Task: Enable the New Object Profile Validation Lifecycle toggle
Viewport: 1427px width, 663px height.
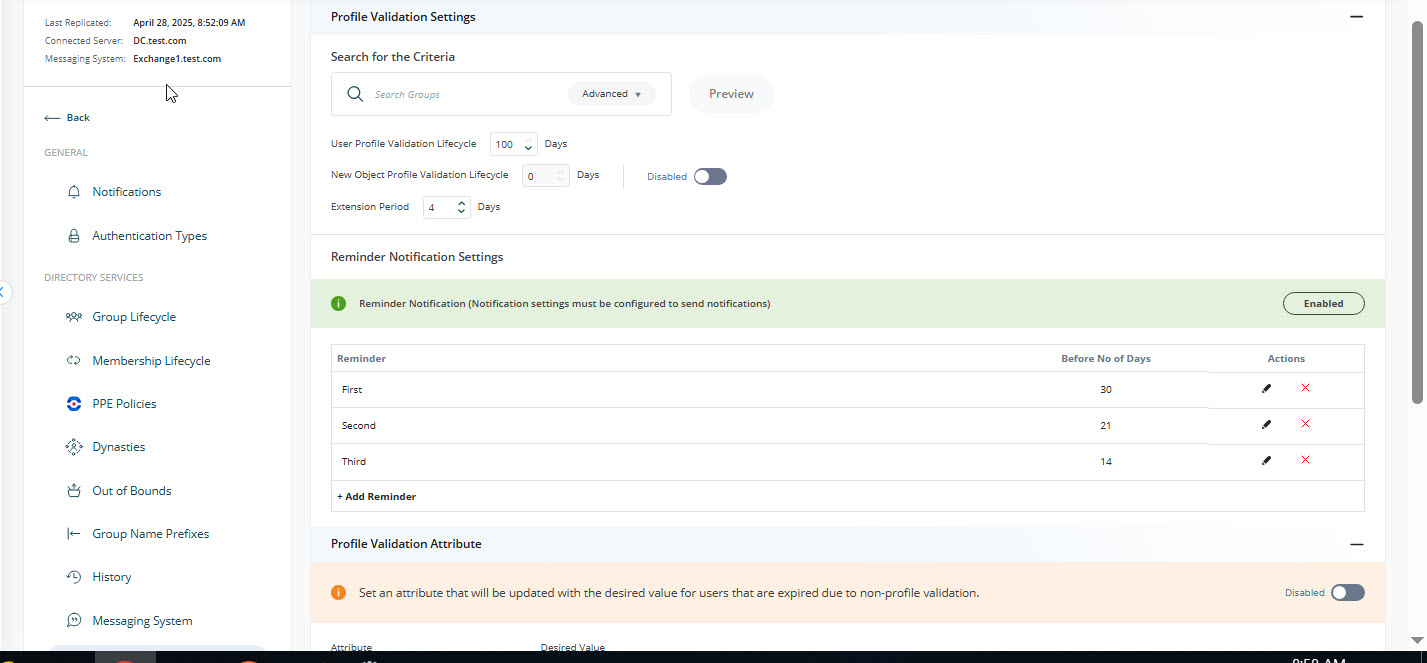Action: pos(710,175)
